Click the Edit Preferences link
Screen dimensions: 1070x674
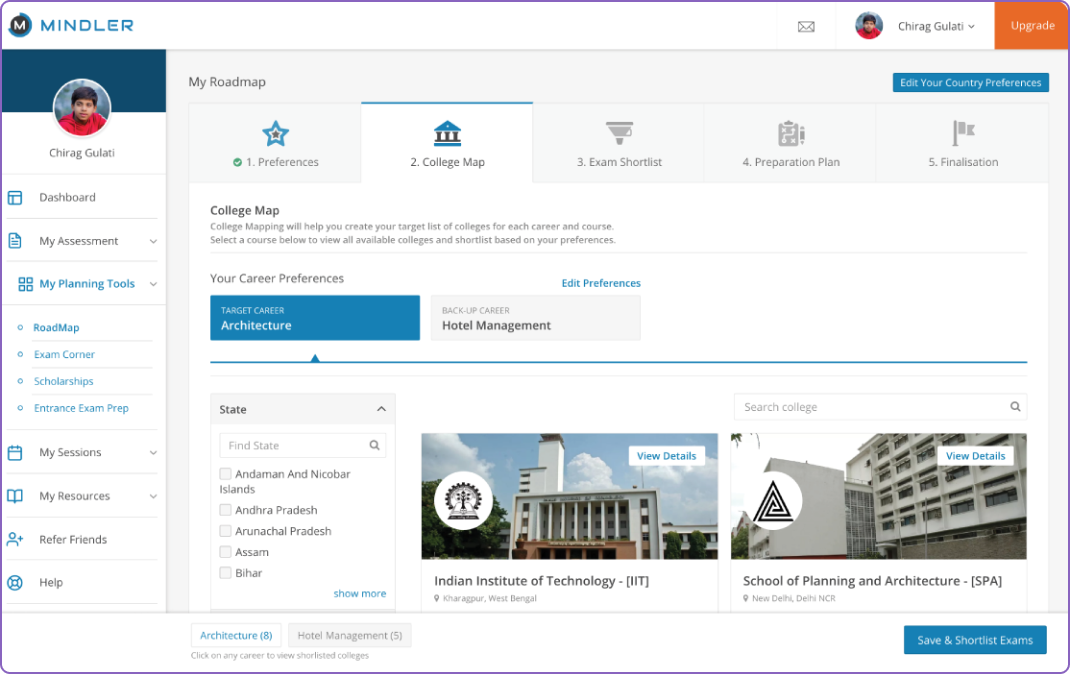click(601, 283)
